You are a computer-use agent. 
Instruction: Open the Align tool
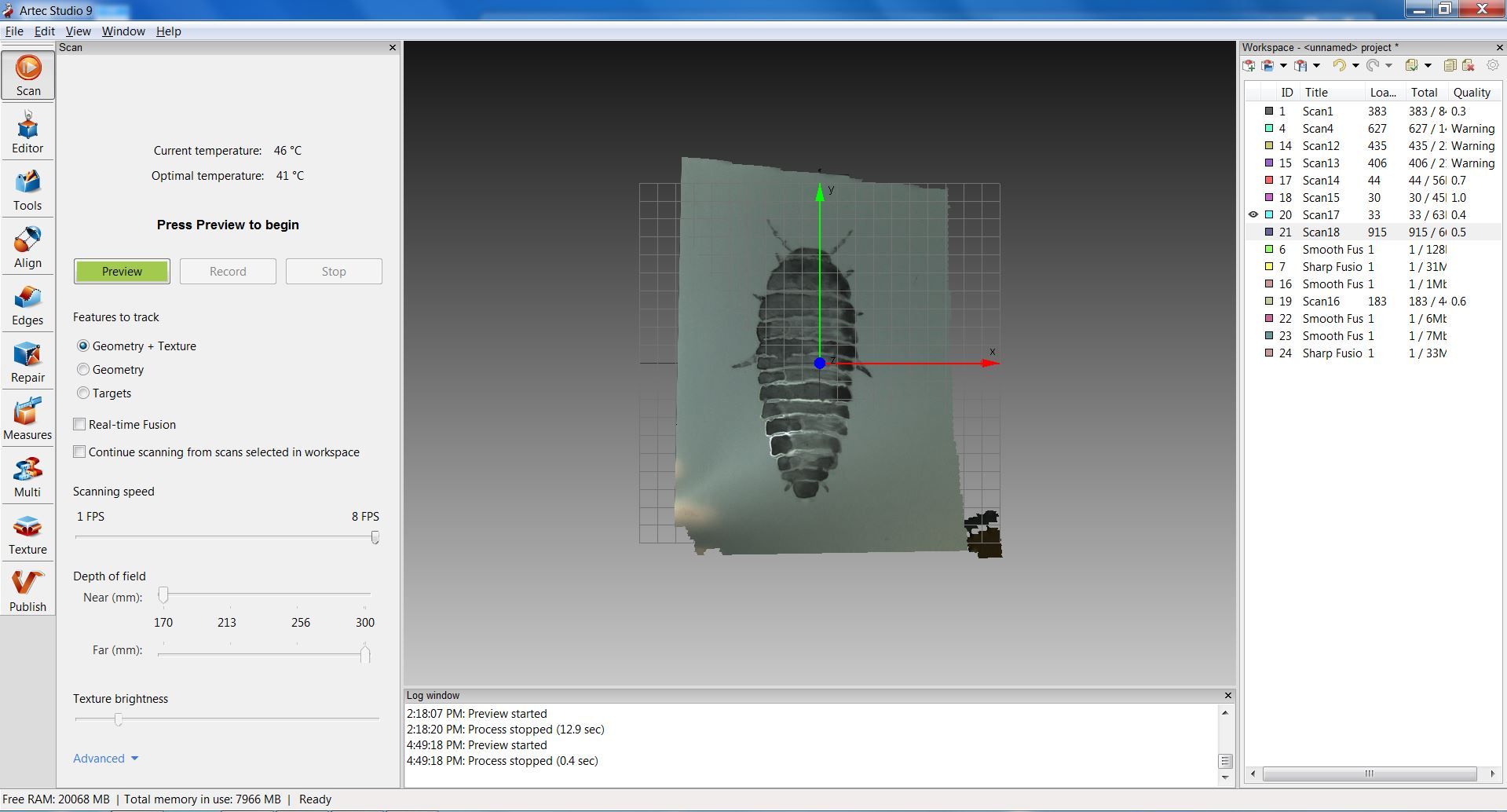pyautogui.click(x=27, y=245)
